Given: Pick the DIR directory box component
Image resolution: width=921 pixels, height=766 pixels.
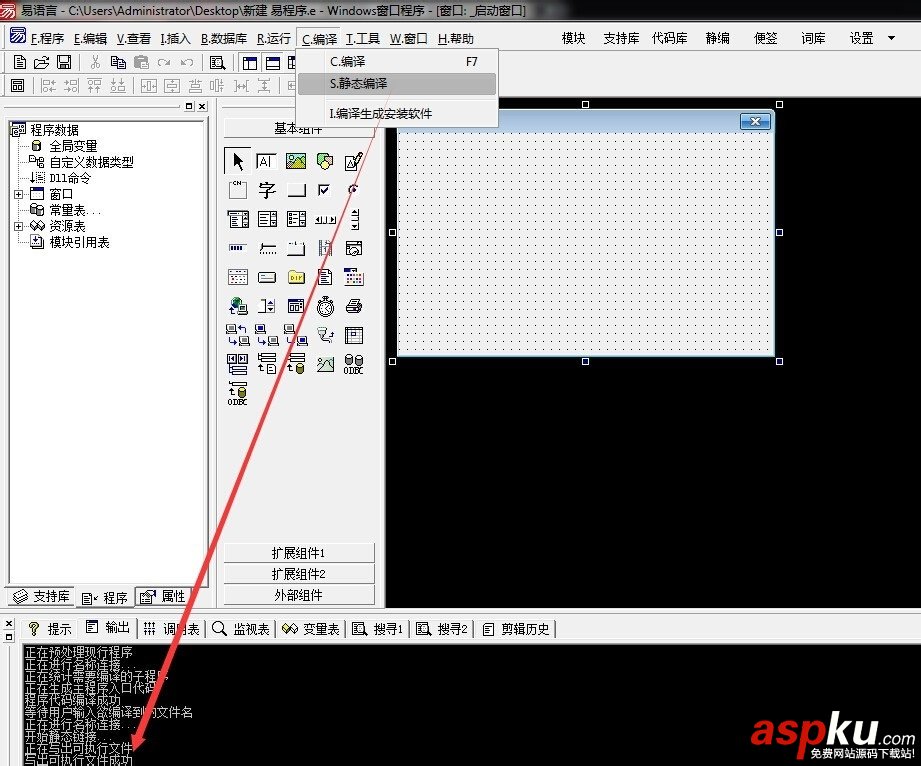Looking at the screenshot, I should (x=296, y=277).
